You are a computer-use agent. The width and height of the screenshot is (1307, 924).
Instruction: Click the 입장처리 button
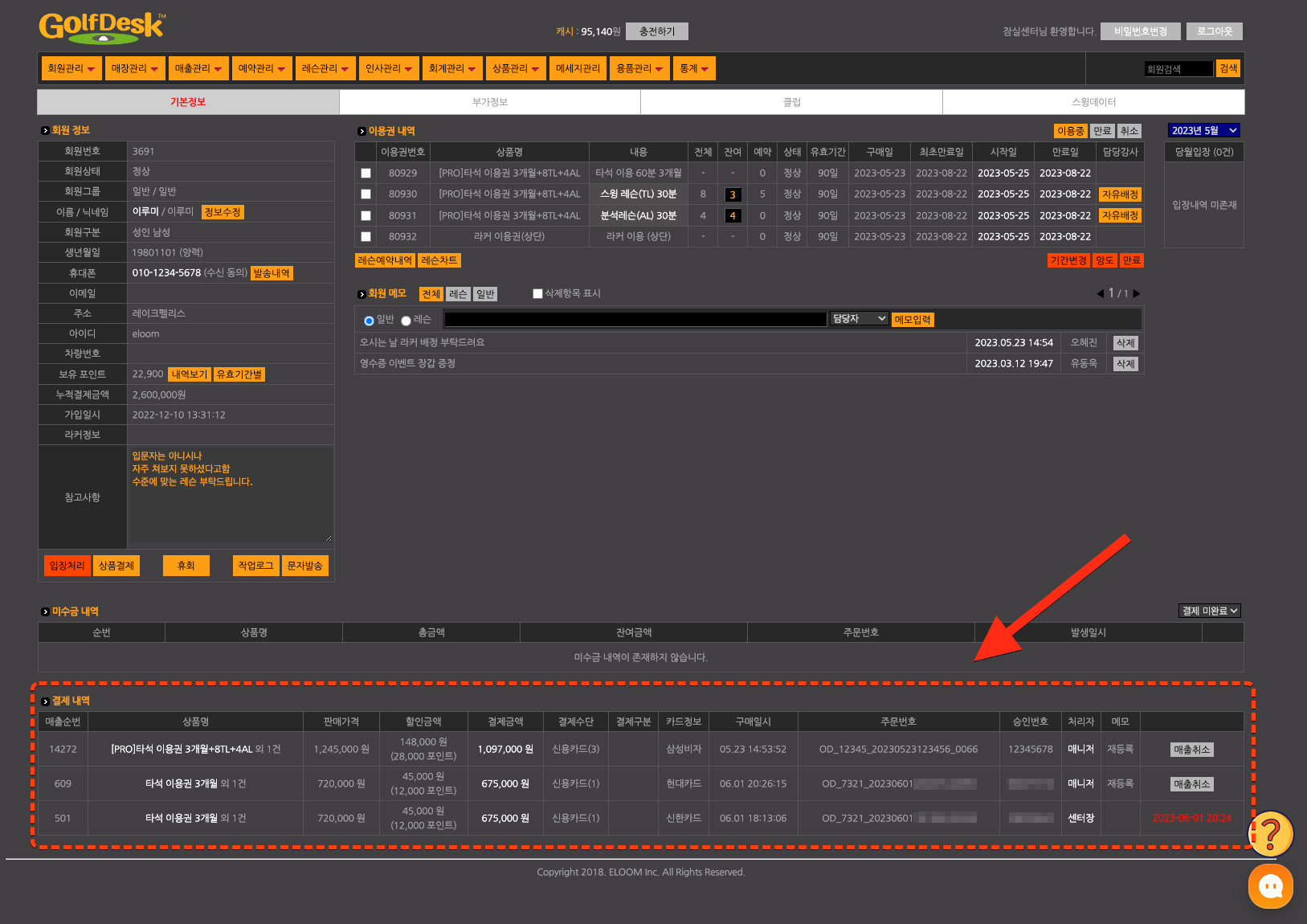tap(67, 566)
